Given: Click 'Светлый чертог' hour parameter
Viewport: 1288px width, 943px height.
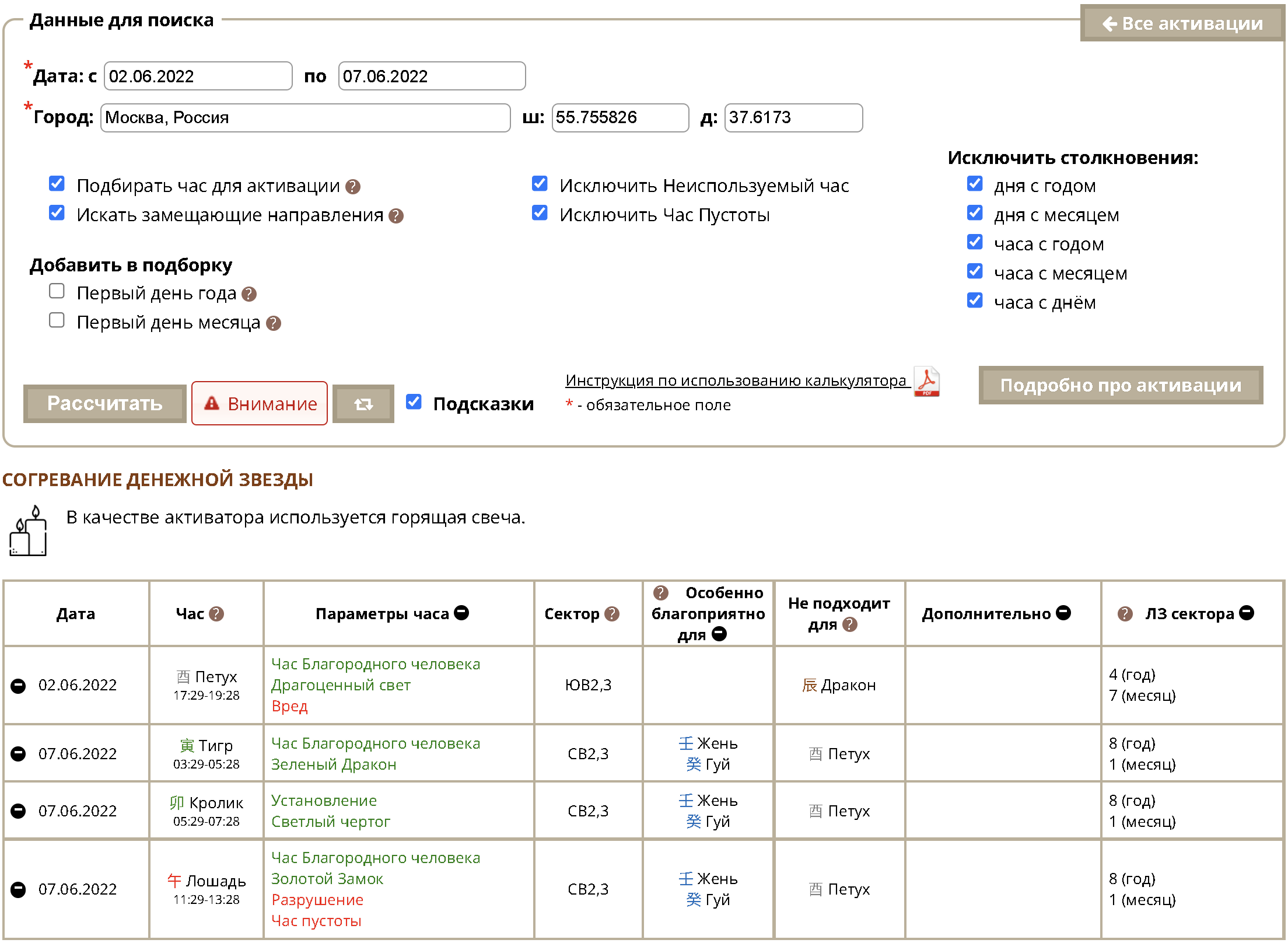Looking at the screenshot, I should tap(331, 822).
